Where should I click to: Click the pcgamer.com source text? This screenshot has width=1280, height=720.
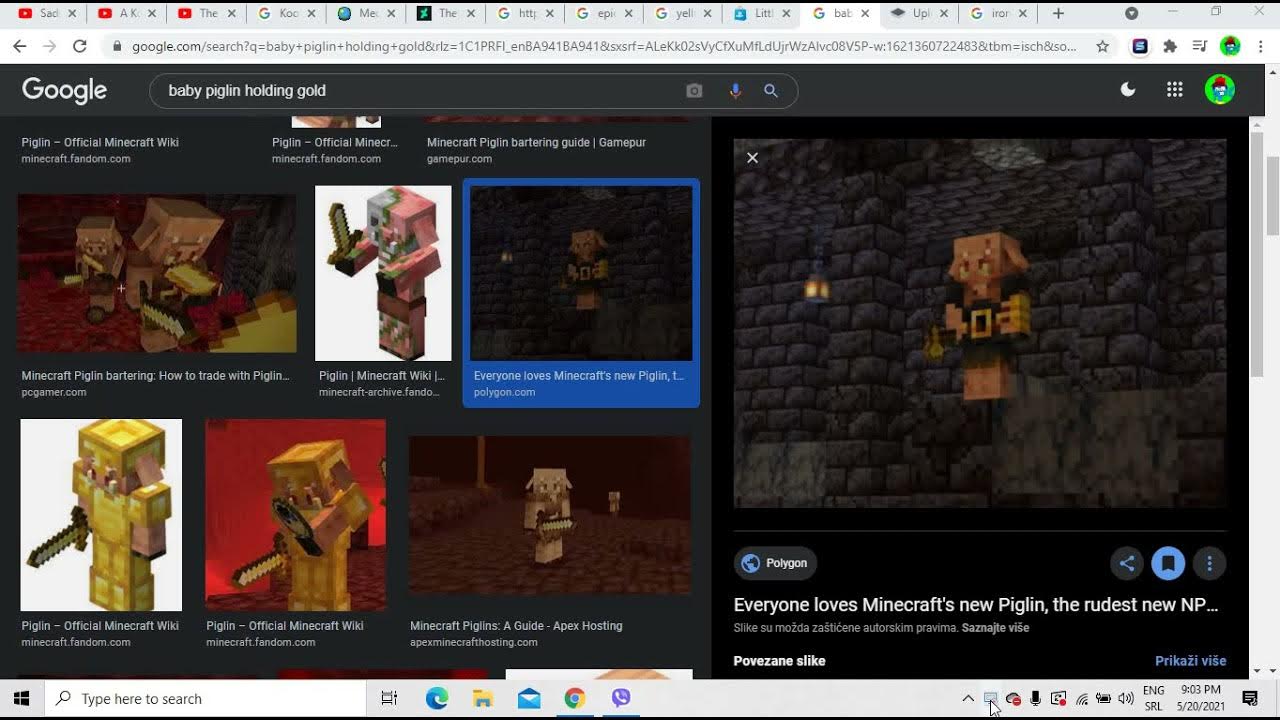54,392
